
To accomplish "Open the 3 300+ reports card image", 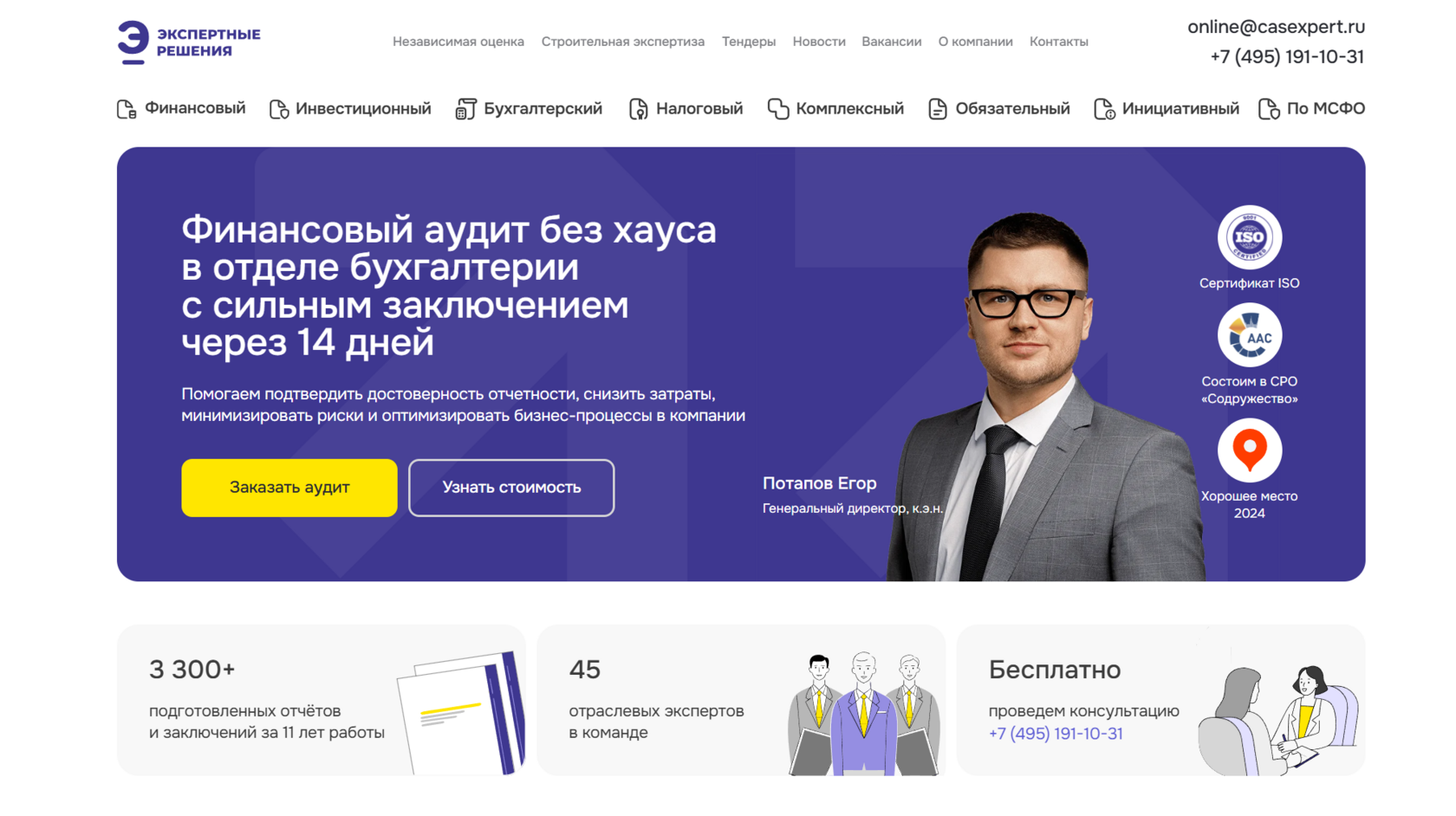I will click(460, 712).
